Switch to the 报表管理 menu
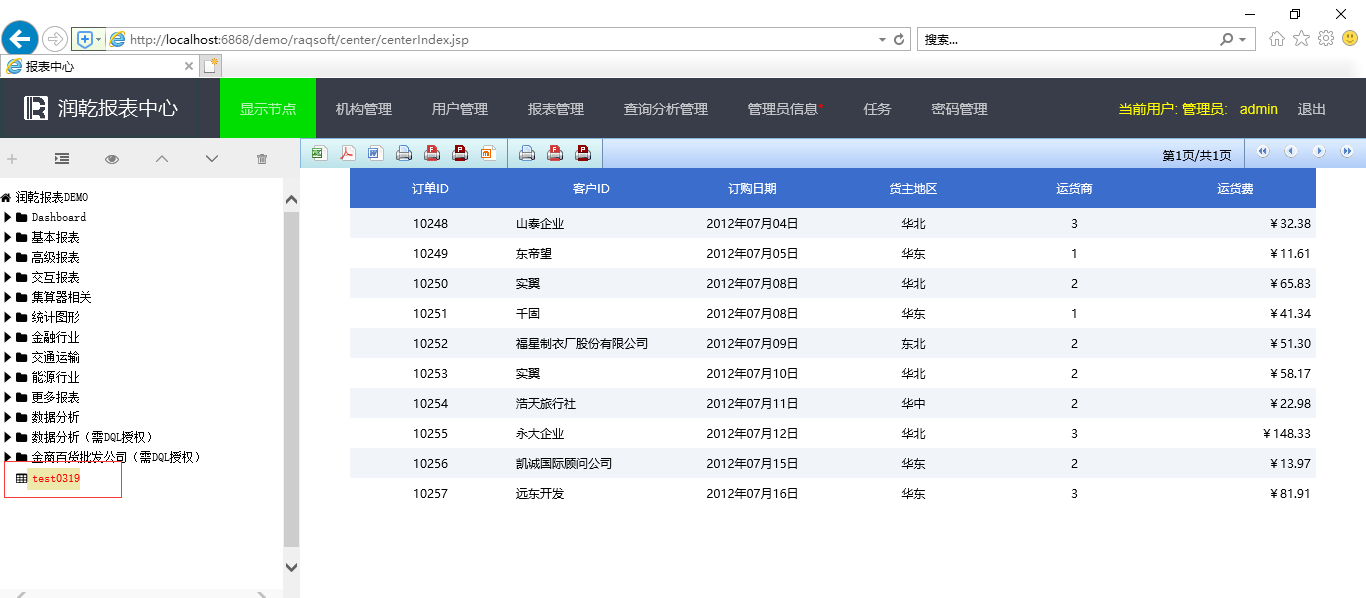1366x598 pixels. [556, 109]
